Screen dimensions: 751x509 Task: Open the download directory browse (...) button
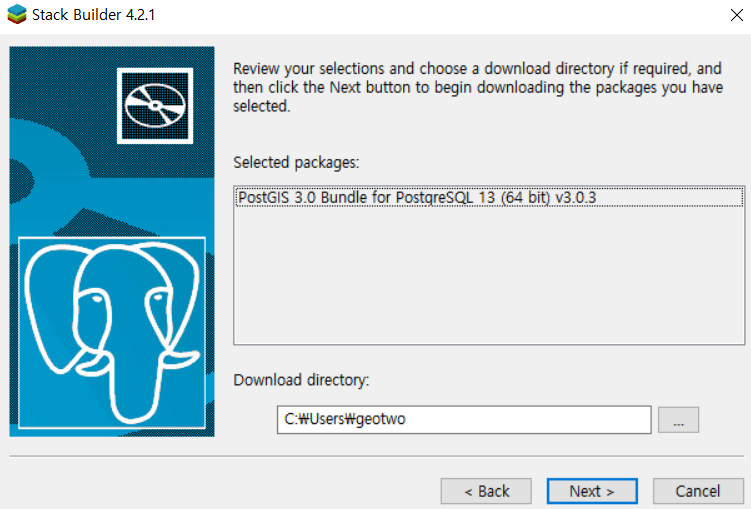pos(678,420)
